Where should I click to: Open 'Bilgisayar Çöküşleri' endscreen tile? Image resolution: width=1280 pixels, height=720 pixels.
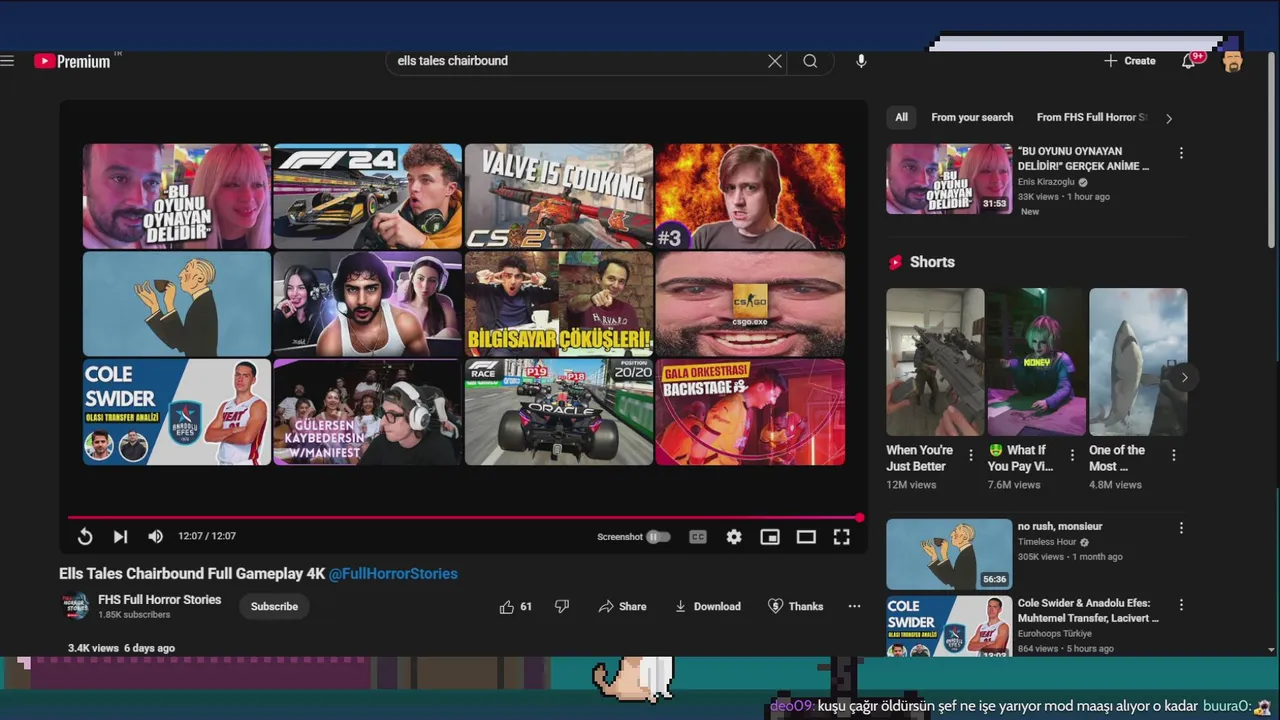(x=559, y=304)
